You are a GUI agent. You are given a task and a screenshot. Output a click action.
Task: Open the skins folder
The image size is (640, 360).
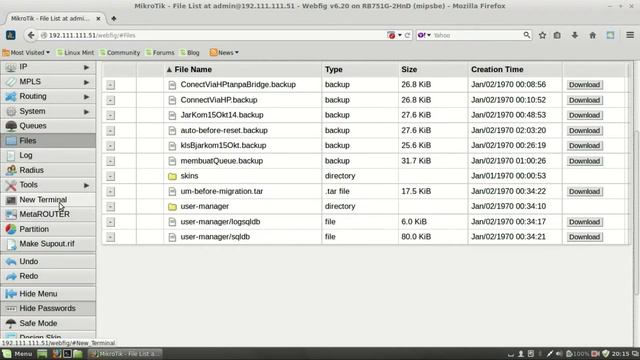(189, 176)
